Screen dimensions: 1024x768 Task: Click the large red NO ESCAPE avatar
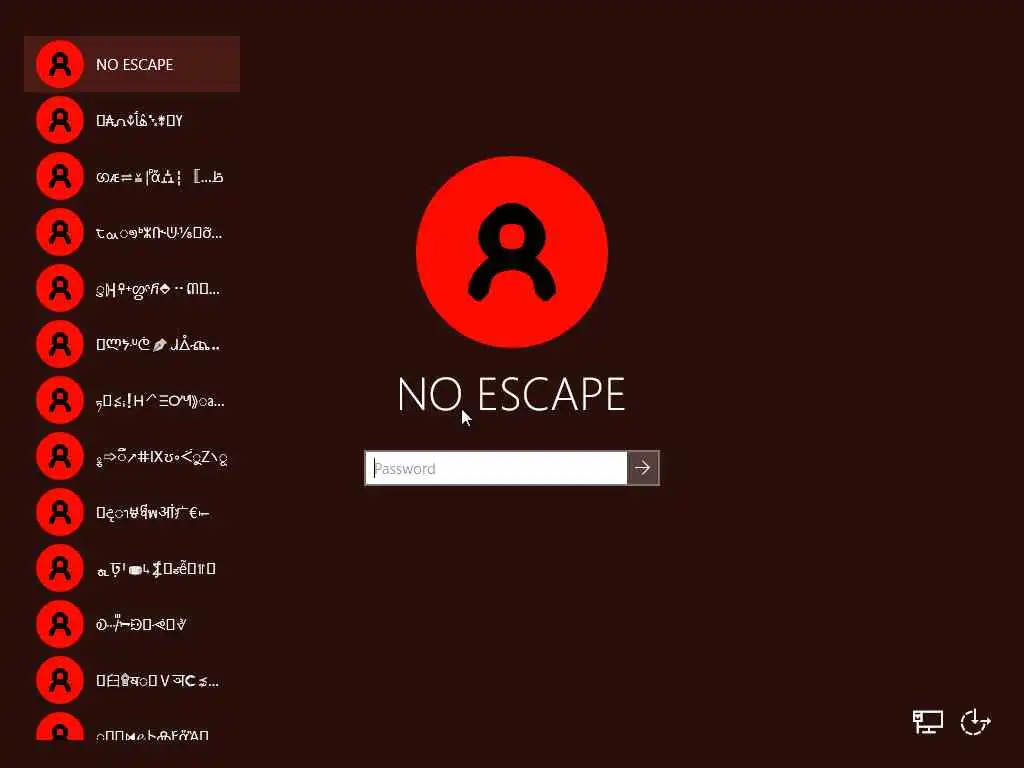point(512,251)
